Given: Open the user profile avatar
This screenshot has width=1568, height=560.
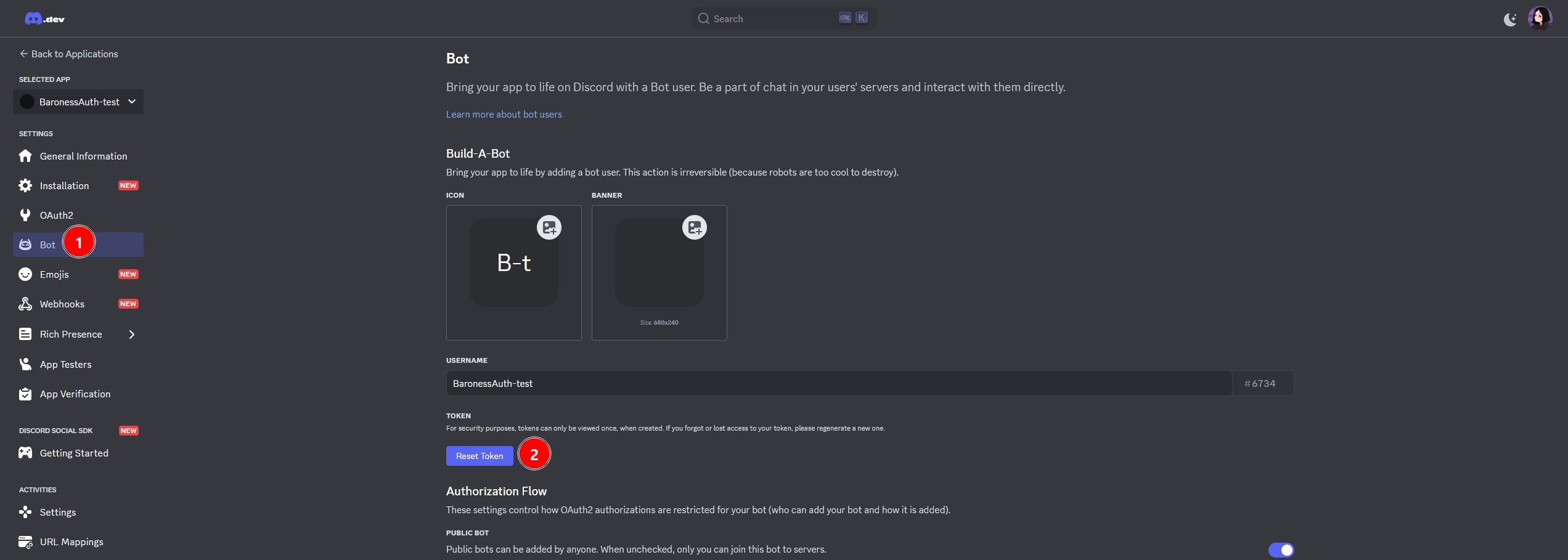Looking at the screenshot, I should (x=1539, y=18).
